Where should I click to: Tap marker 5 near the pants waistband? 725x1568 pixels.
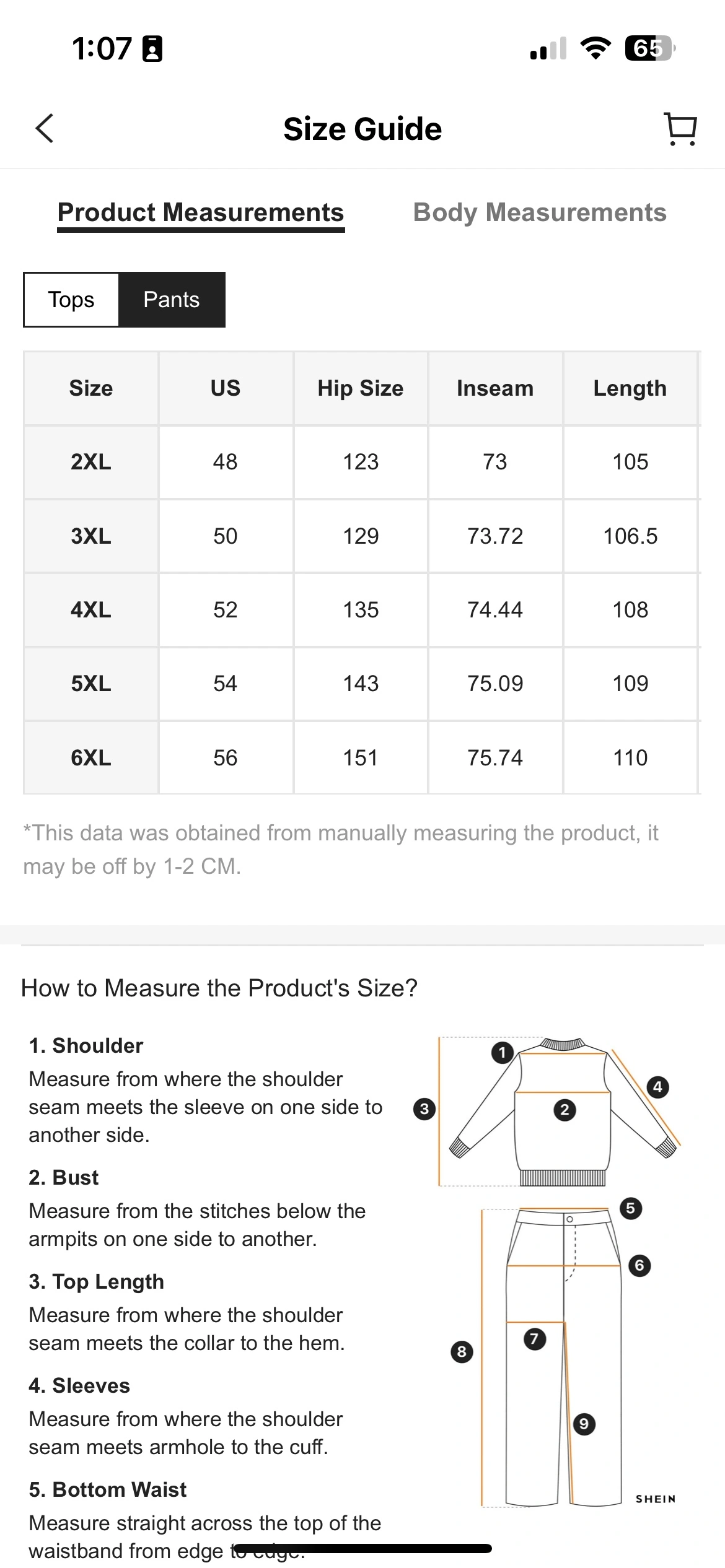630,1208
